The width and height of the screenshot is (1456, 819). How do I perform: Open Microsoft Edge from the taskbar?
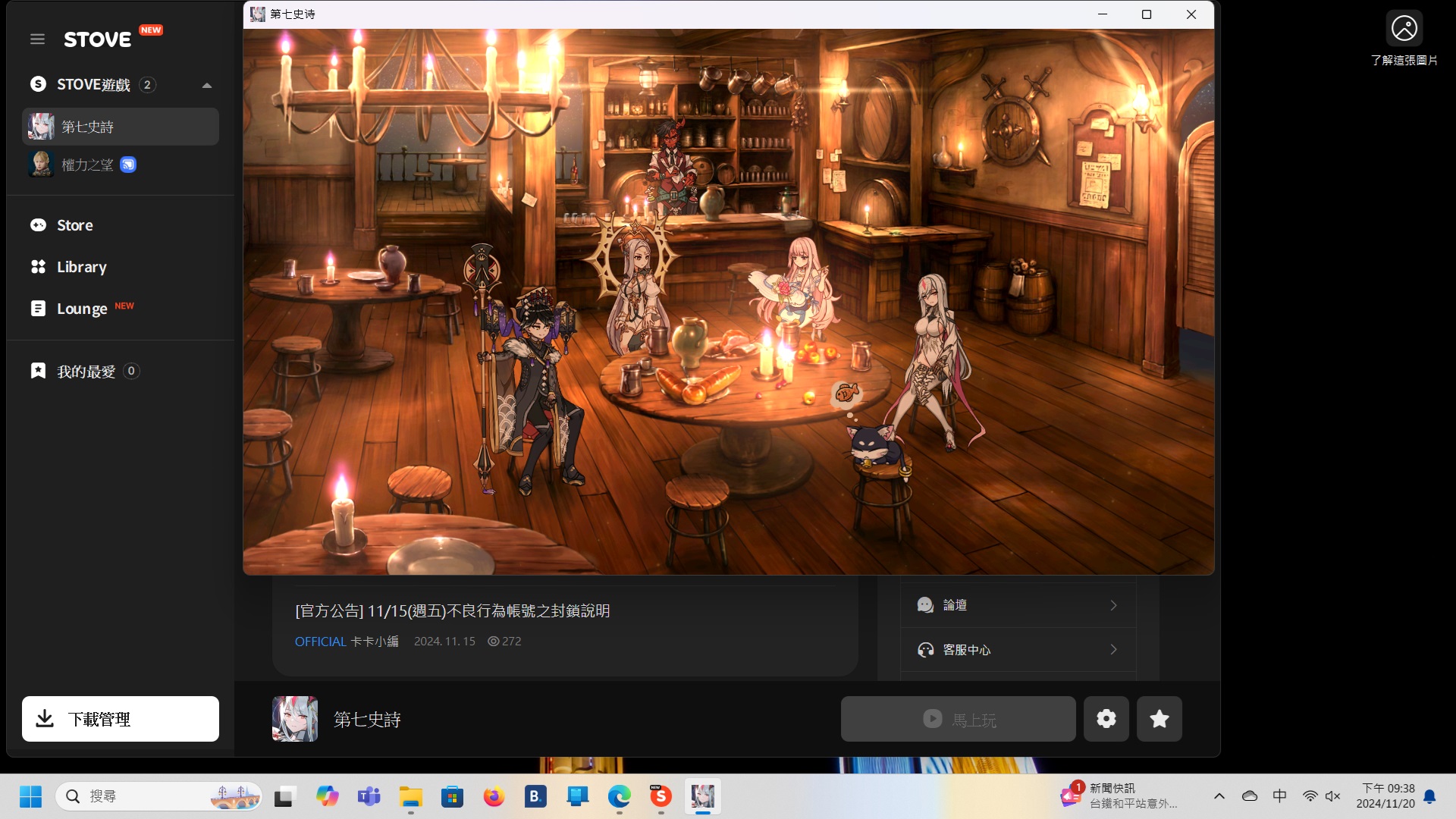620,796
